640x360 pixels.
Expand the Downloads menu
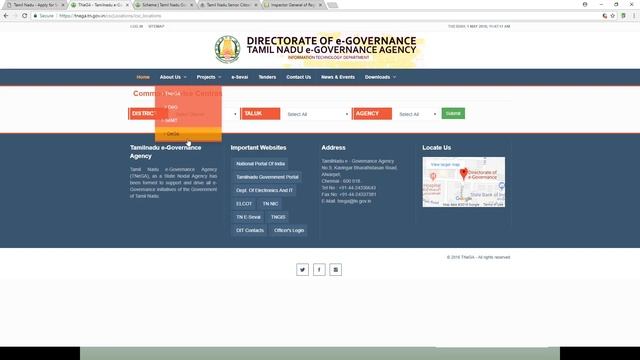coord(380,77)
